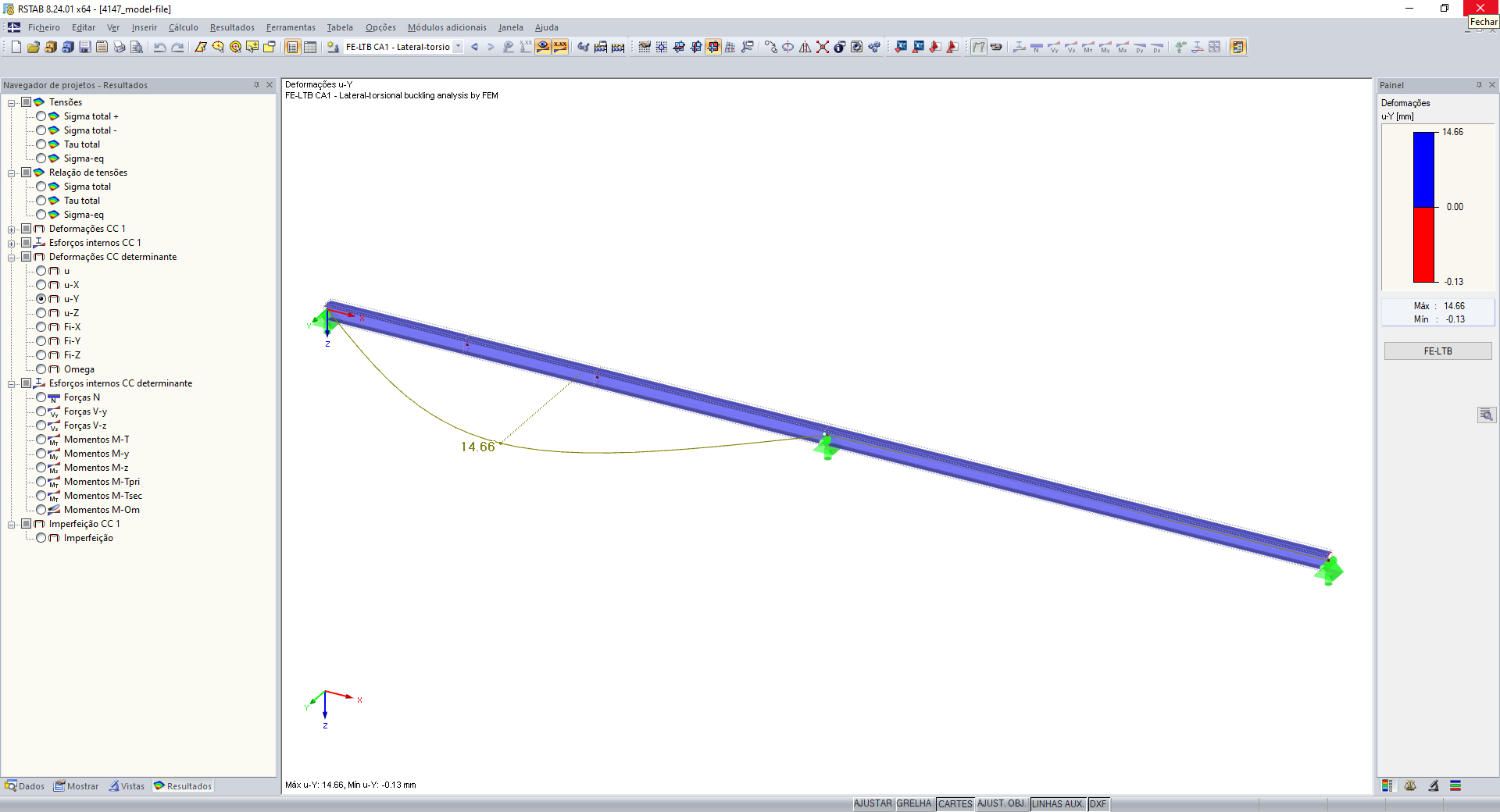Viewport: 1500px width, 812px height.
Task: Open a file with the yellow folder icon
Action: click(x=34, y=47)
